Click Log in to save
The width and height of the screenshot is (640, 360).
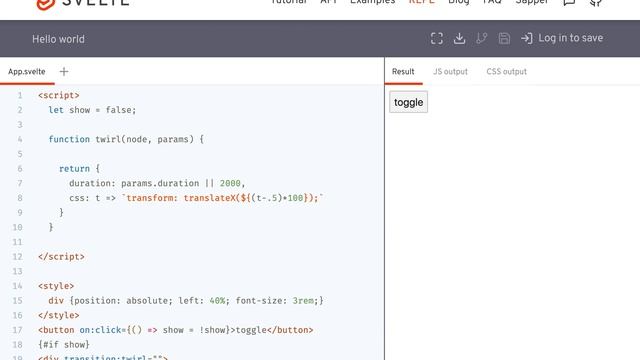570,38
